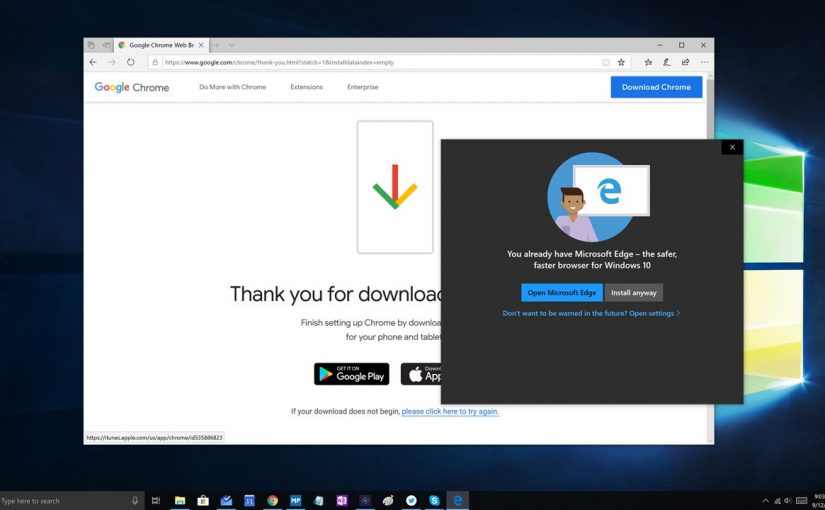
Task: Open a new tab with plus icon
Action: pos(217,45)
